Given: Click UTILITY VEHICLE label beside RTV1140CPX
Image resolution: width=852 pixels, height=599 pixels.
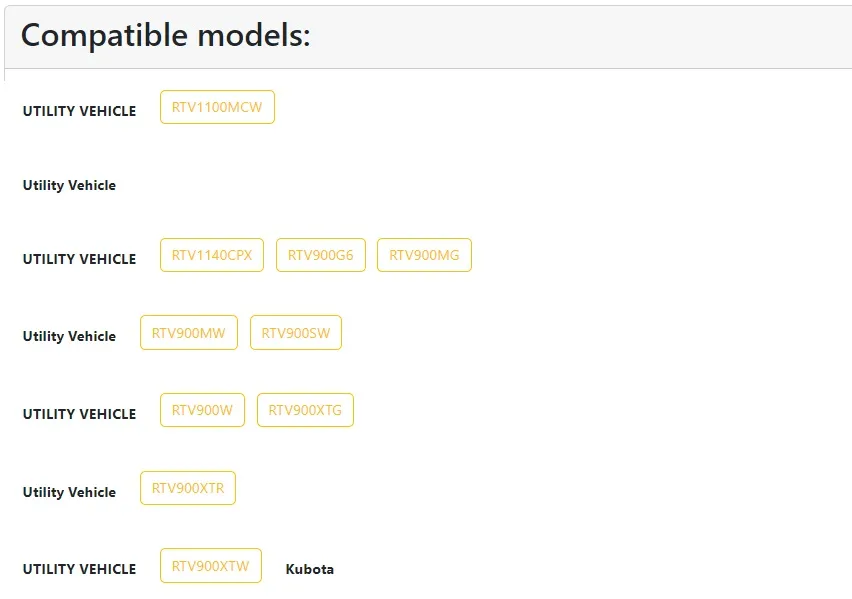Looking at the screenshot, I should tap(79, 259).
